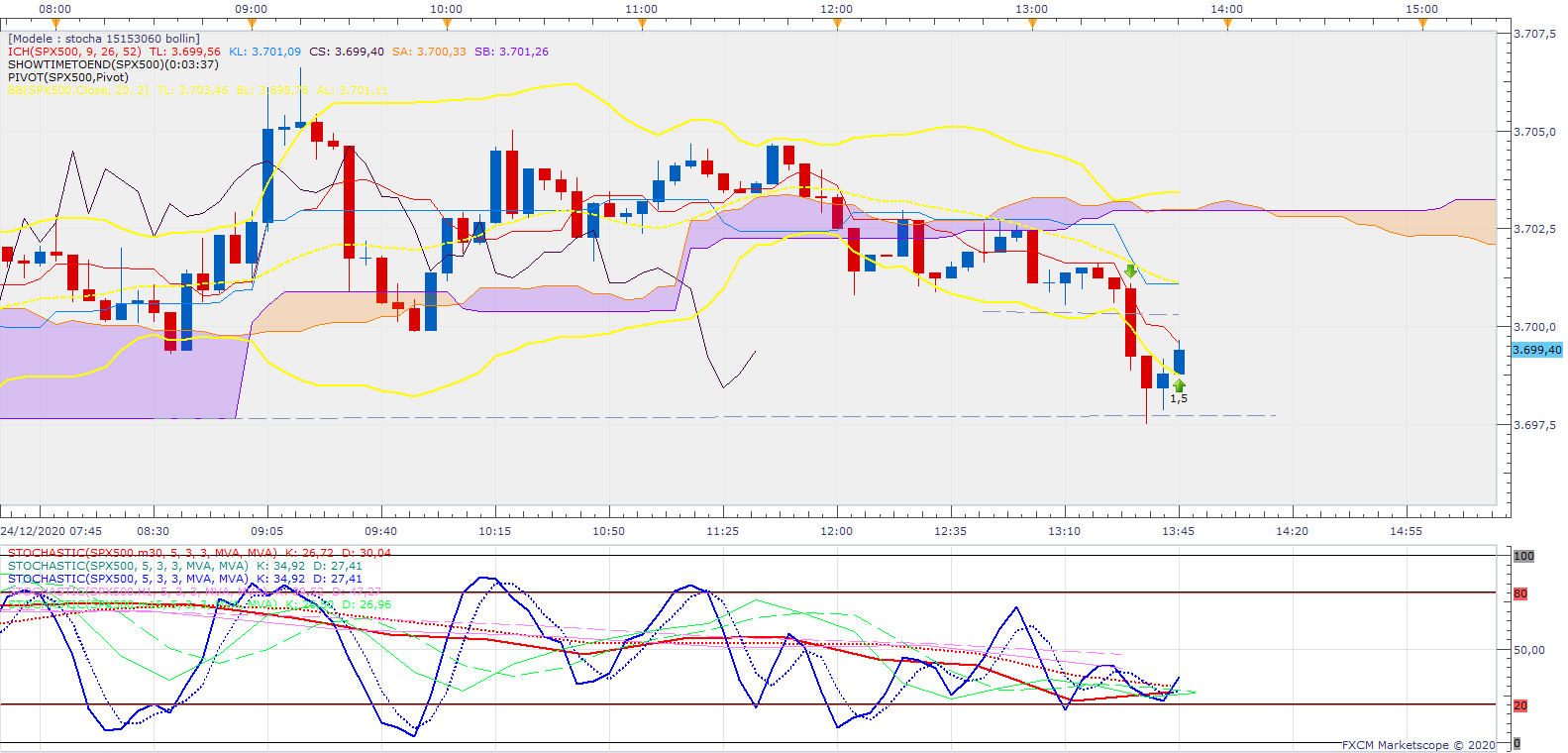Click the '12:35' bottom time label
Image resolution: width=1568 pixels, height=753 pixels.
click(951, 531)
